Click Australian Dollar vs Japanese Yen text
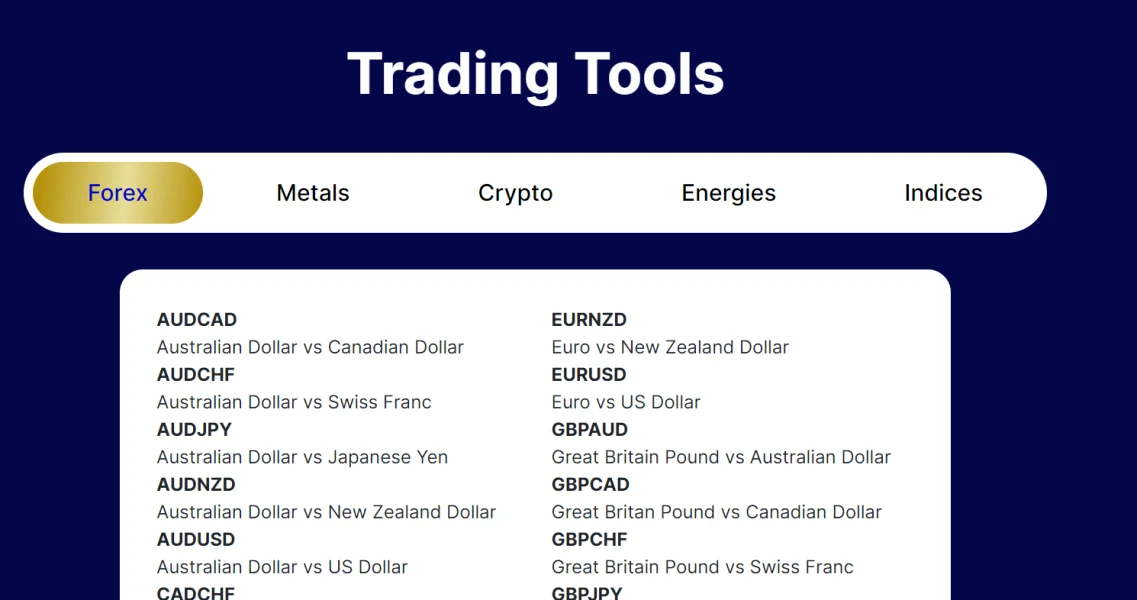The image size is (1137, 600). (302, 457)
